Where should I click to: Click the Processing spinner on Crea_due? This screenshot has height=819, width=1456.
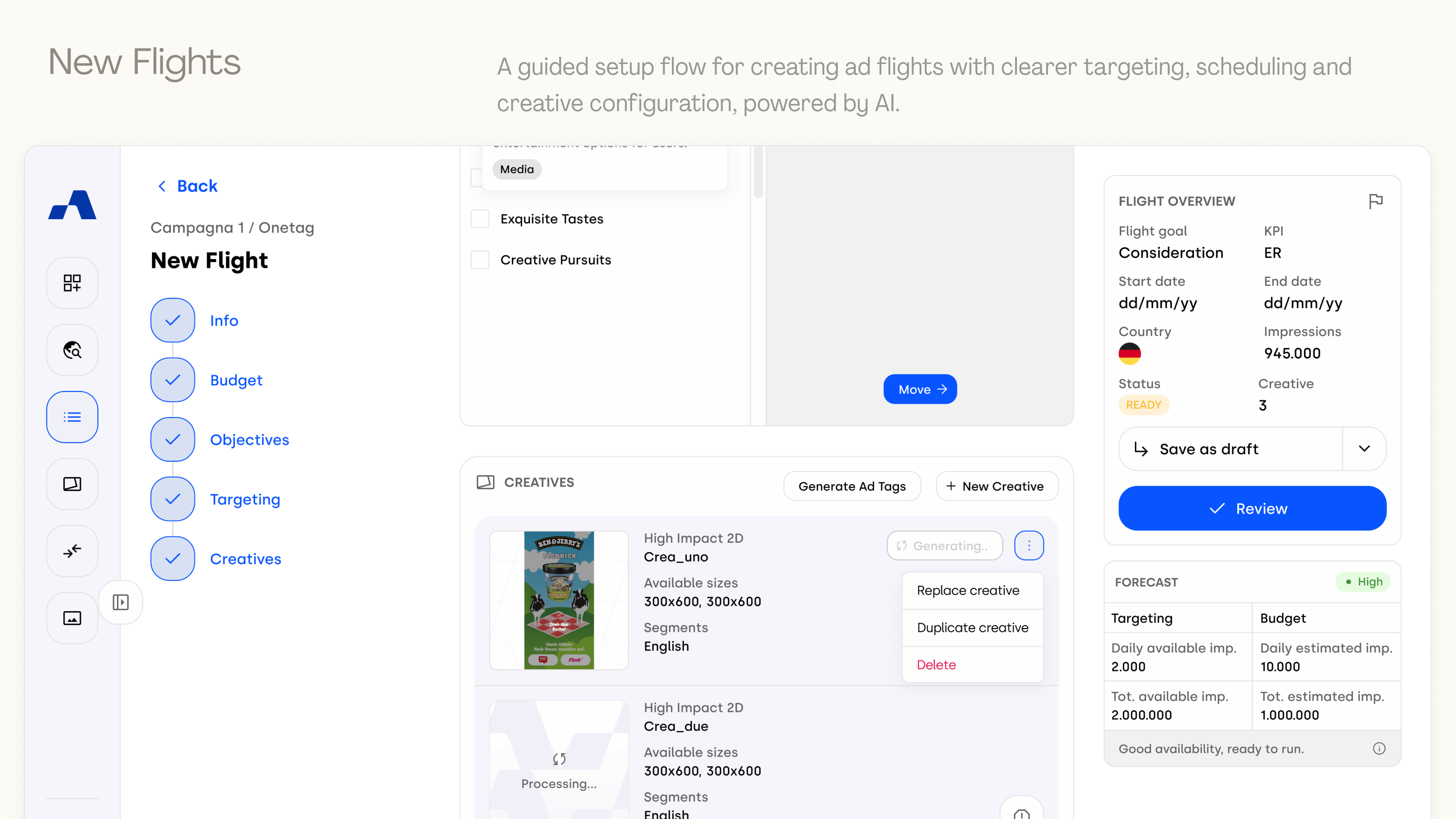pyautogui.click(x=559, y=759)
